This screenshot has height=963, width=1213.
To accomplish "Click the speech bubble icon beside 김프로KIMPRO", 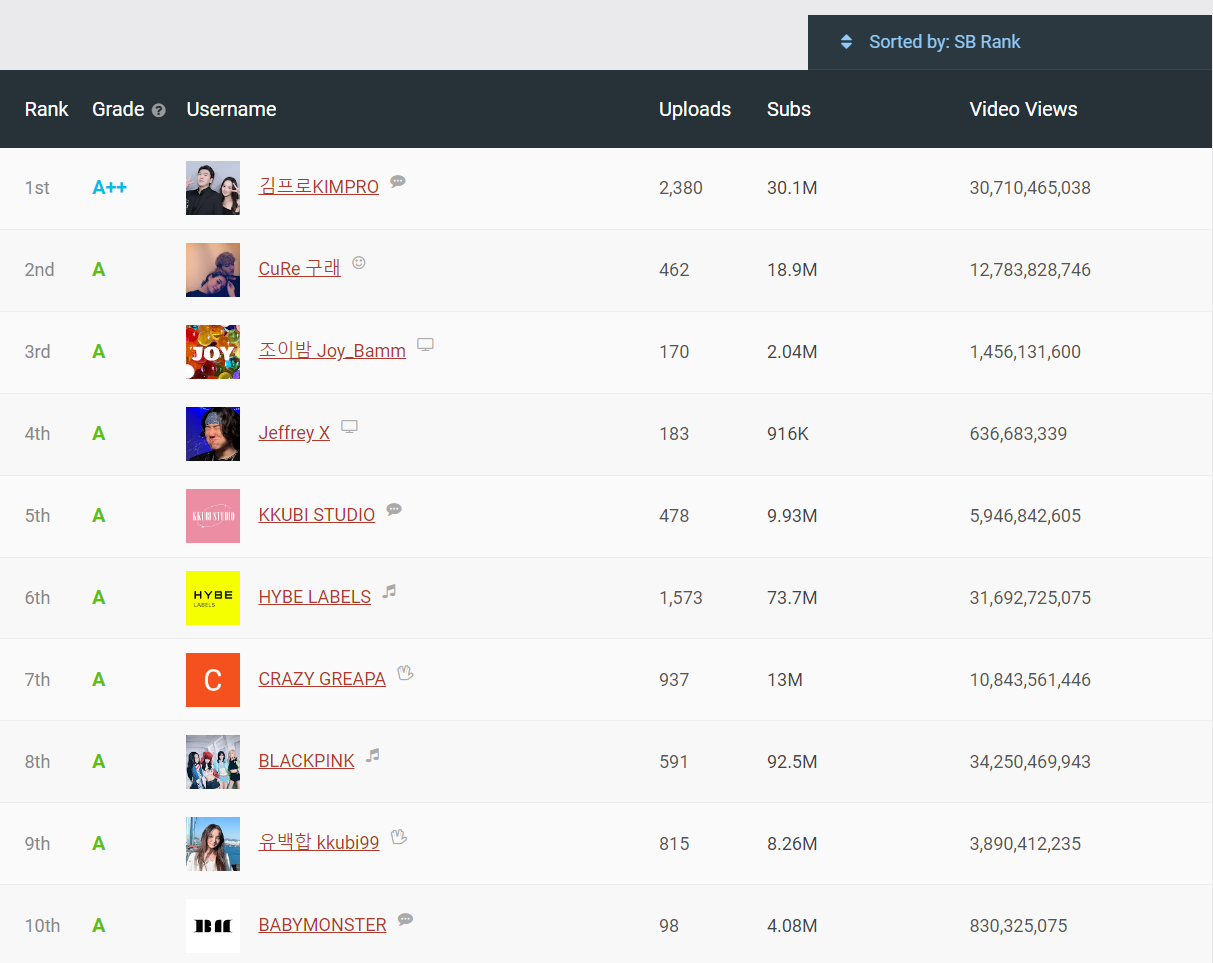I will pos(398,181).
